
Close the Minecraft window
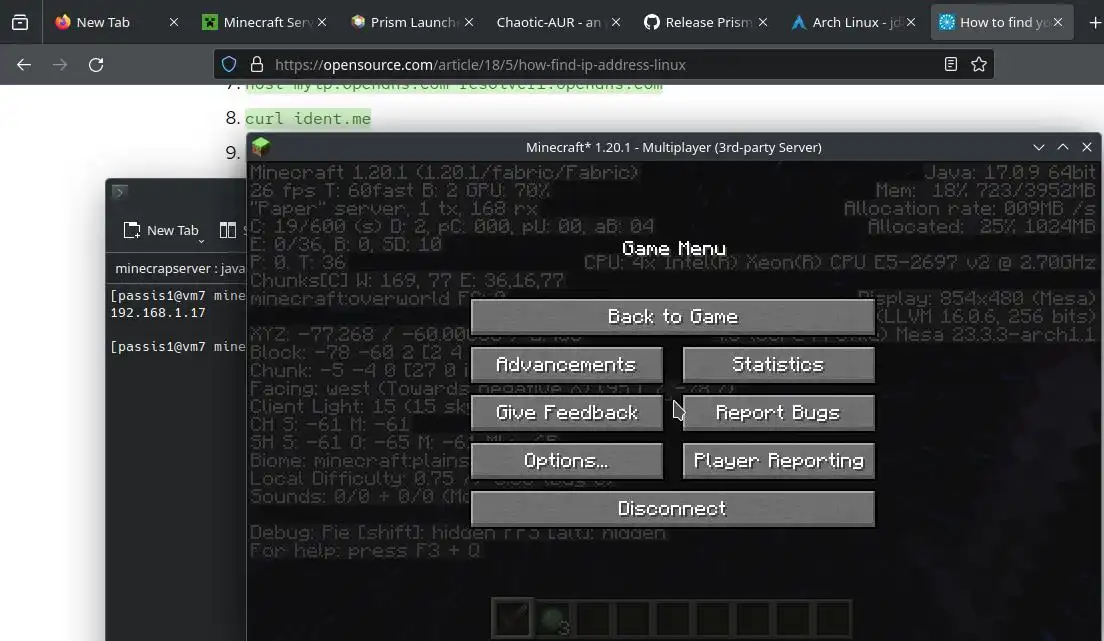coord(1086,147)
